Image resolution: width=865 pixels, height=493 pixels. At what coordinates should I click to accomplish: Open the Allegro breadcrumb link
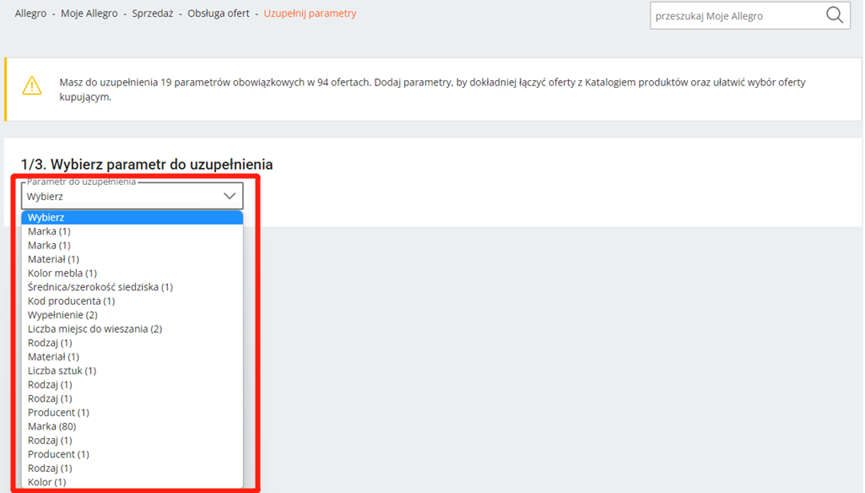[30, 13]
